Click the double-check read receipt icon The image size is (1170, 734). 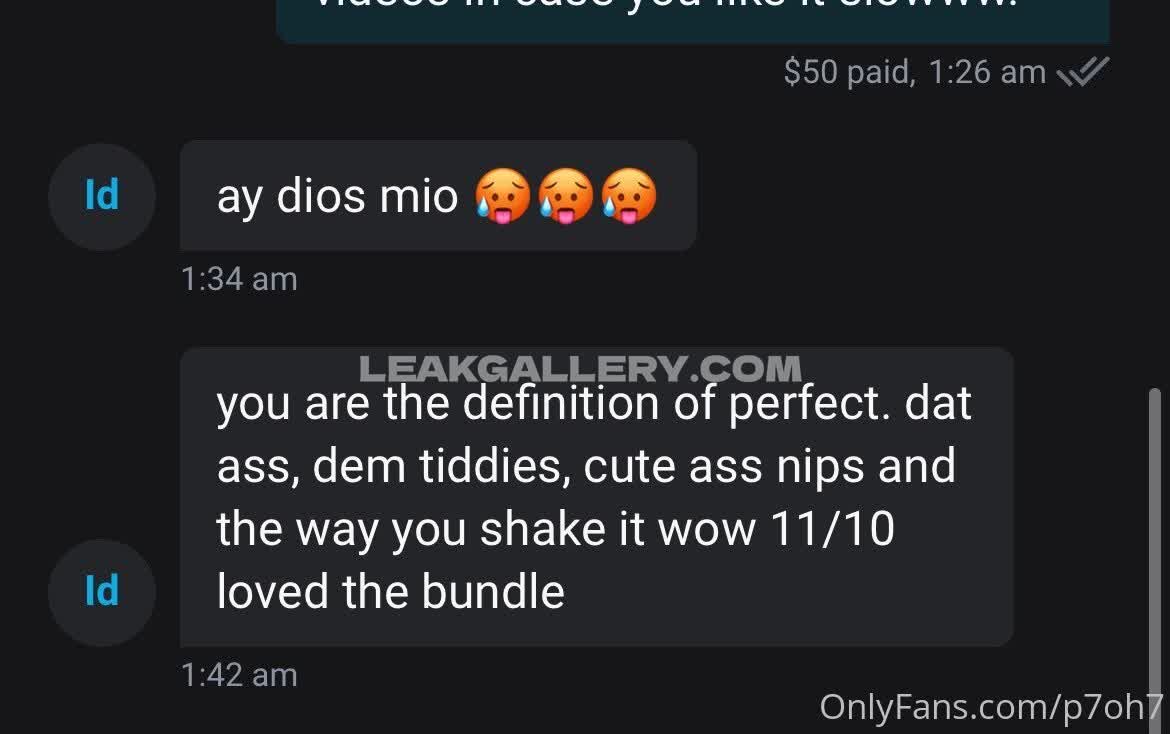tap(1083, 72)
